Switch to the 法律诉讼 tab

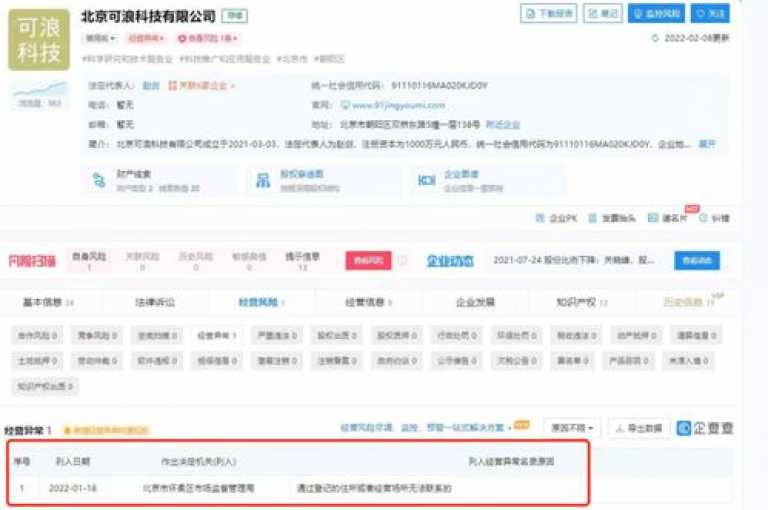tap(154, 302)
